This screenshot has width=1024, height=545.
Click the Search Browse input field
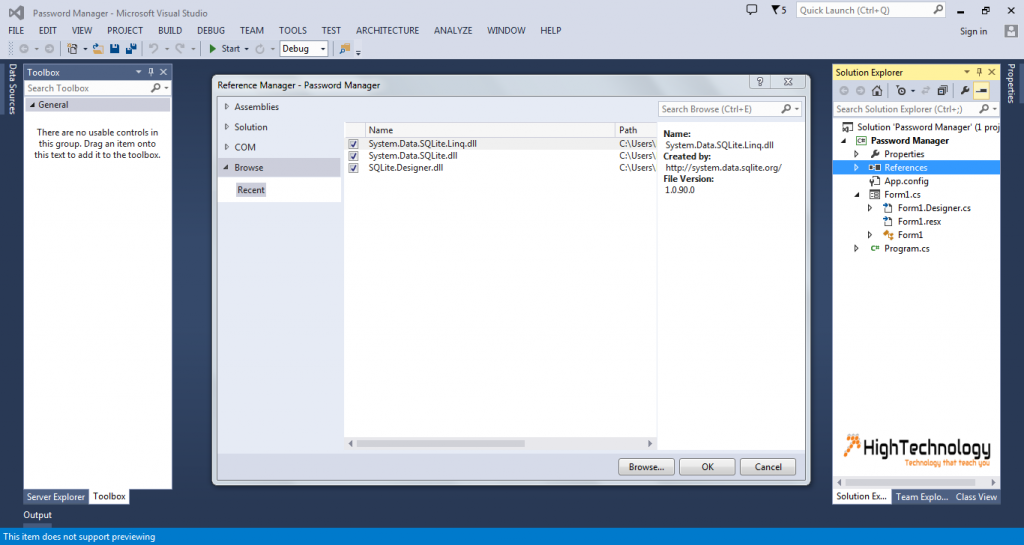[x=718, y=109]
